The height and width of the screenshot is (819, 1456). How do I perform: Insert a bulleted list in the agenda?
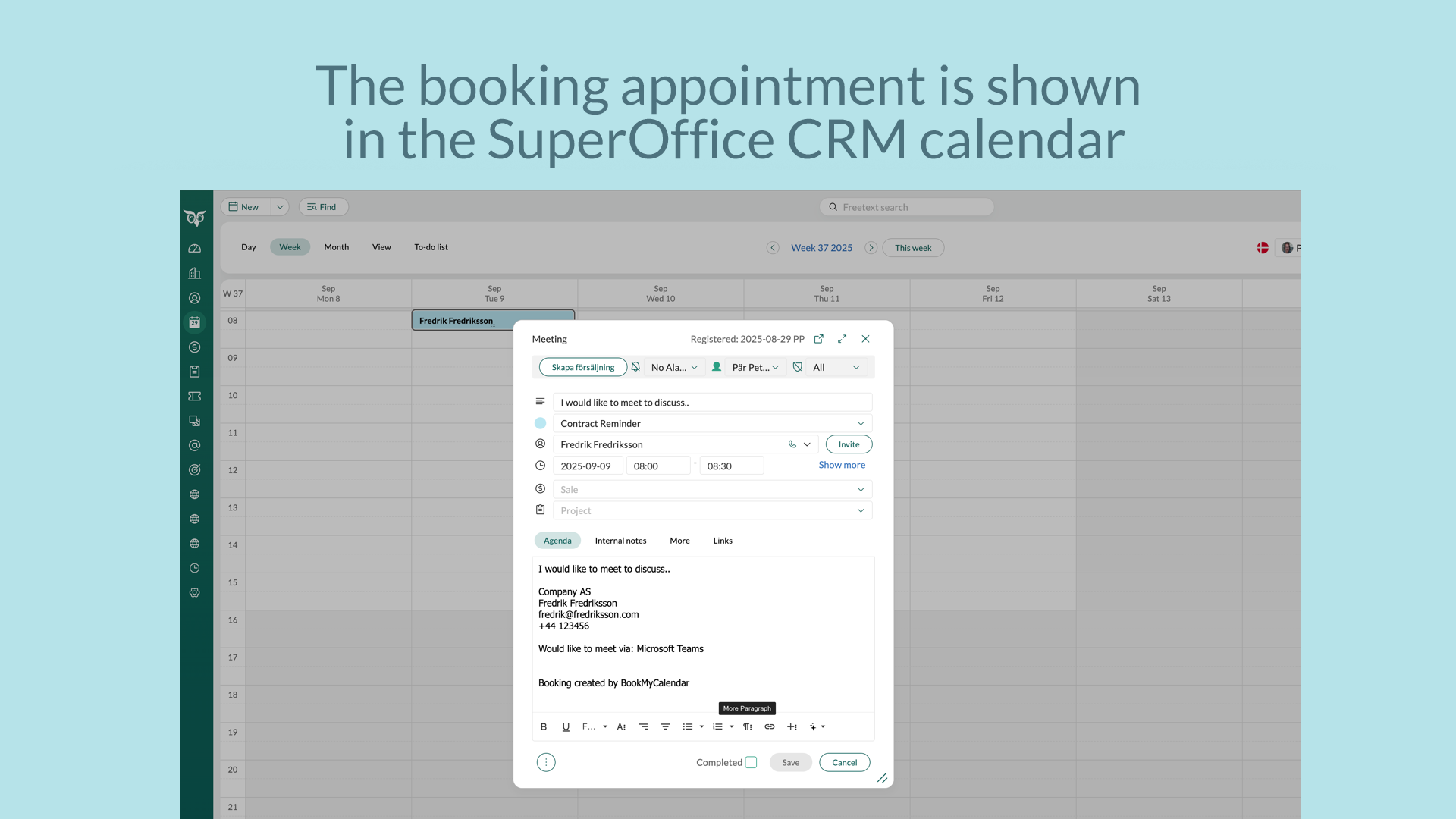(688, 726)
